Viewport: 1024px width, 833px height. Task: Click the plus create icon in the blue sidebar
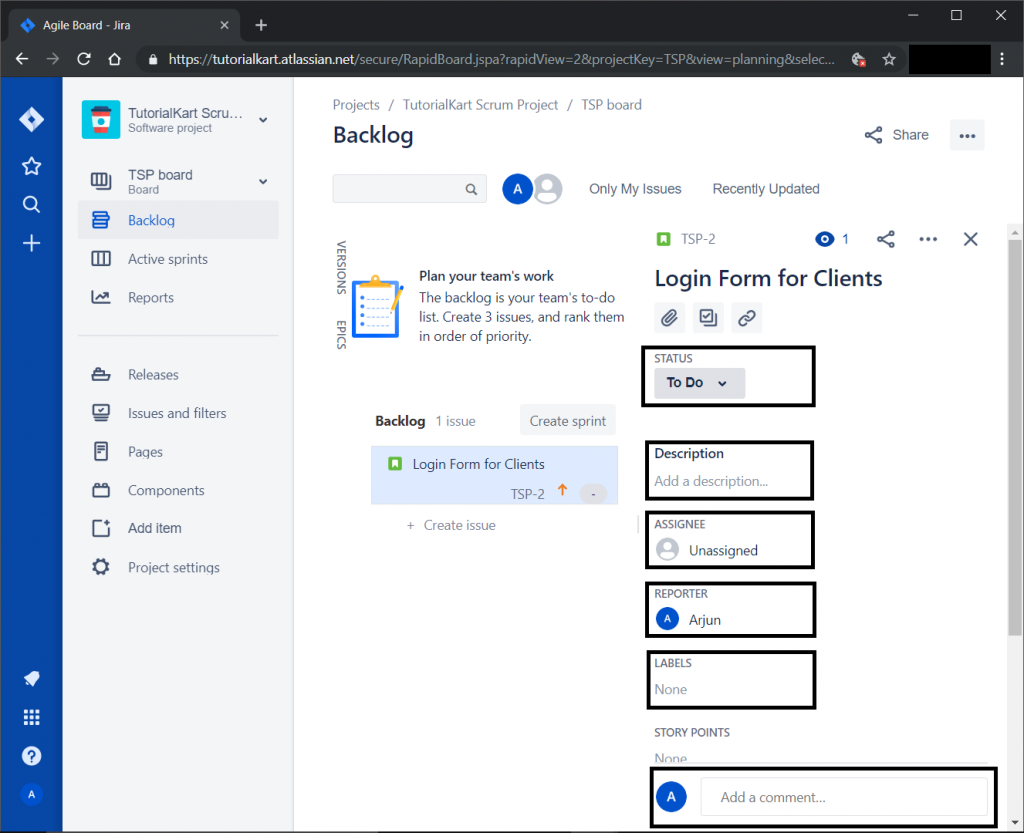(31, 244)
